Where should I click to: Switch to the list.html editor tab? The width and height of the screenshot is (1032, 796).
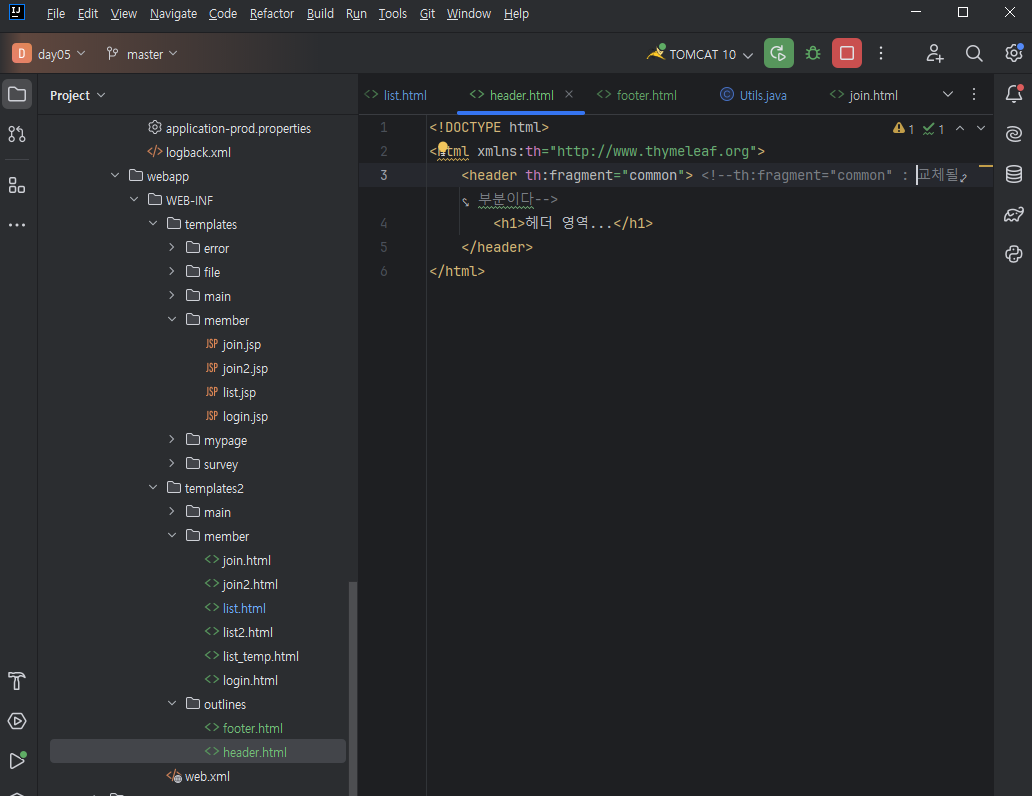(396, 95)
